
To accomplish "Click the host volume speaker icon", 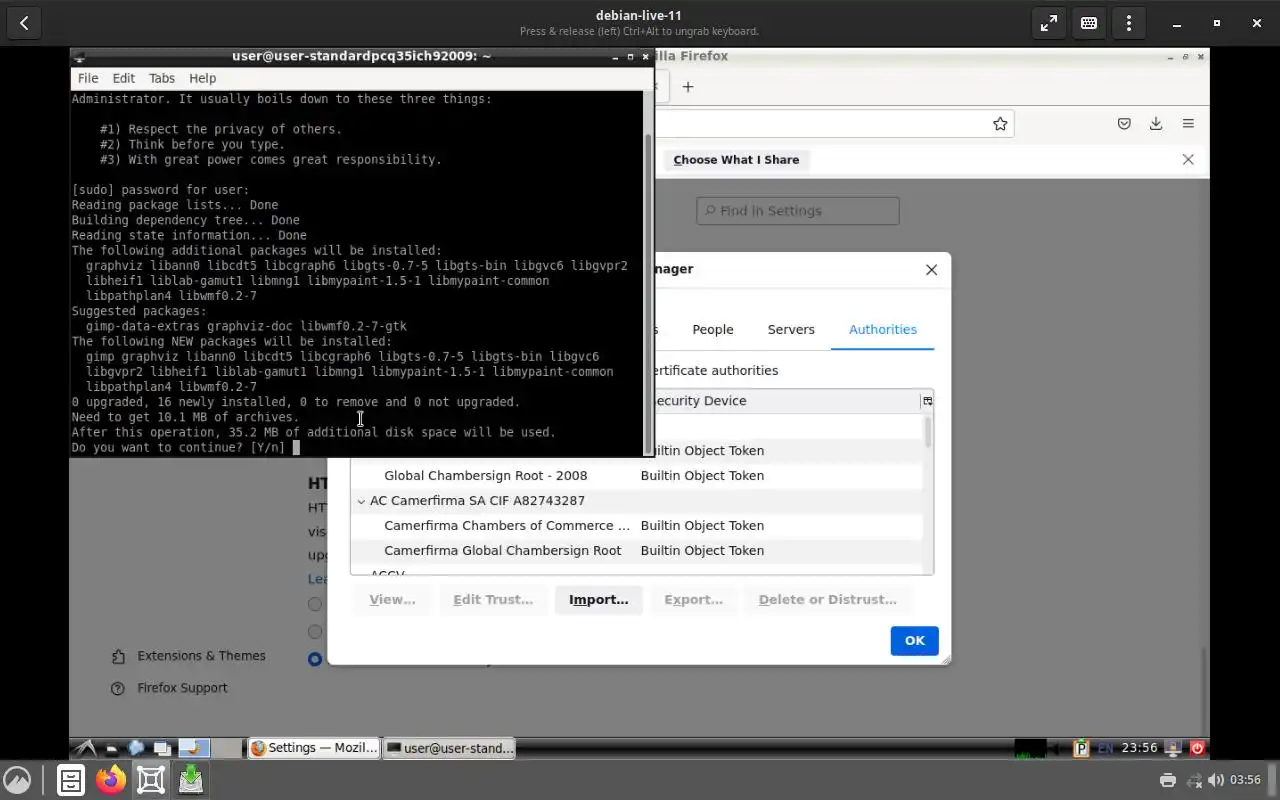I will (x=1216, y=780).
